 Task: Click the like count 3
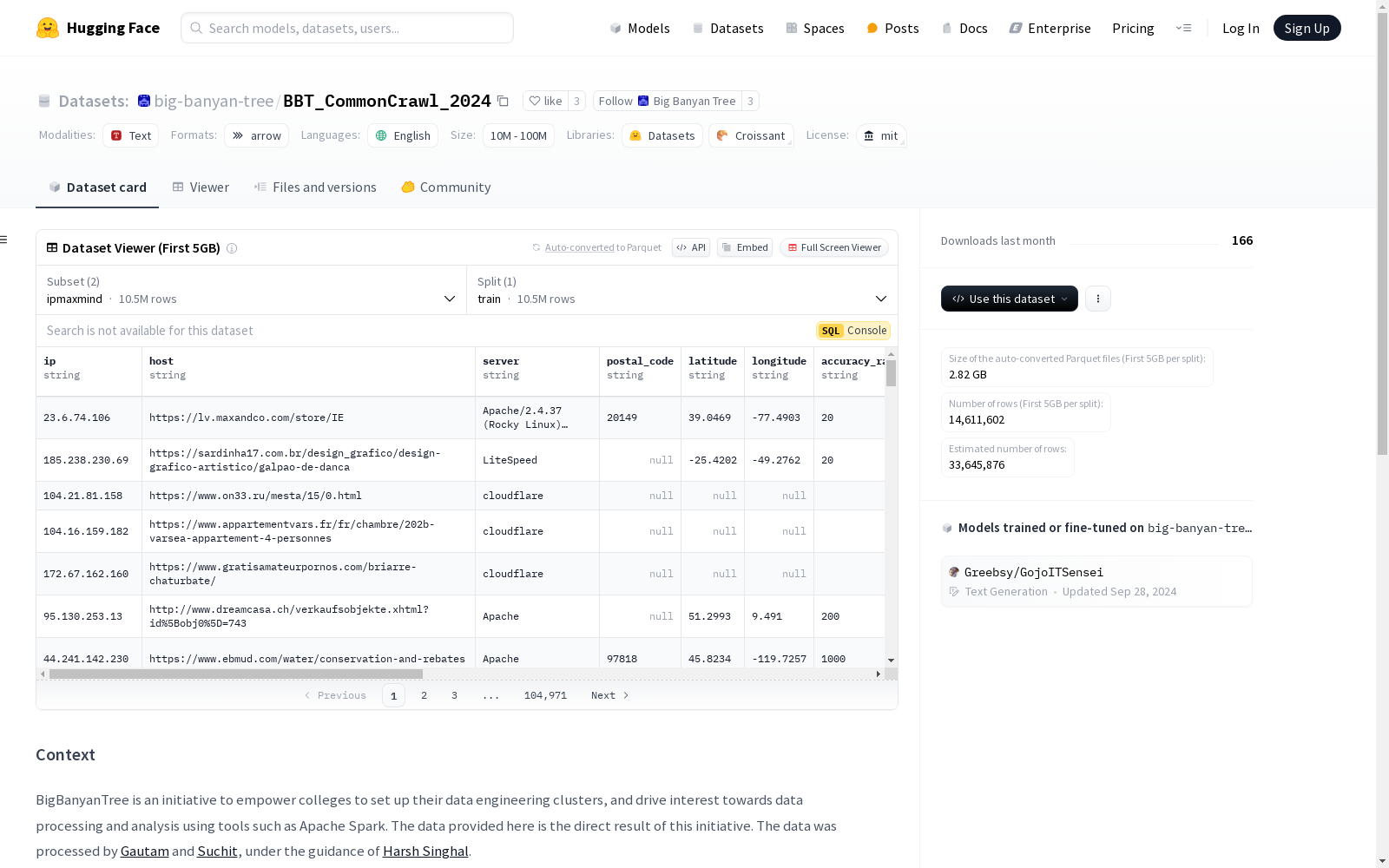pyautogui.click(x=576, y=101)
